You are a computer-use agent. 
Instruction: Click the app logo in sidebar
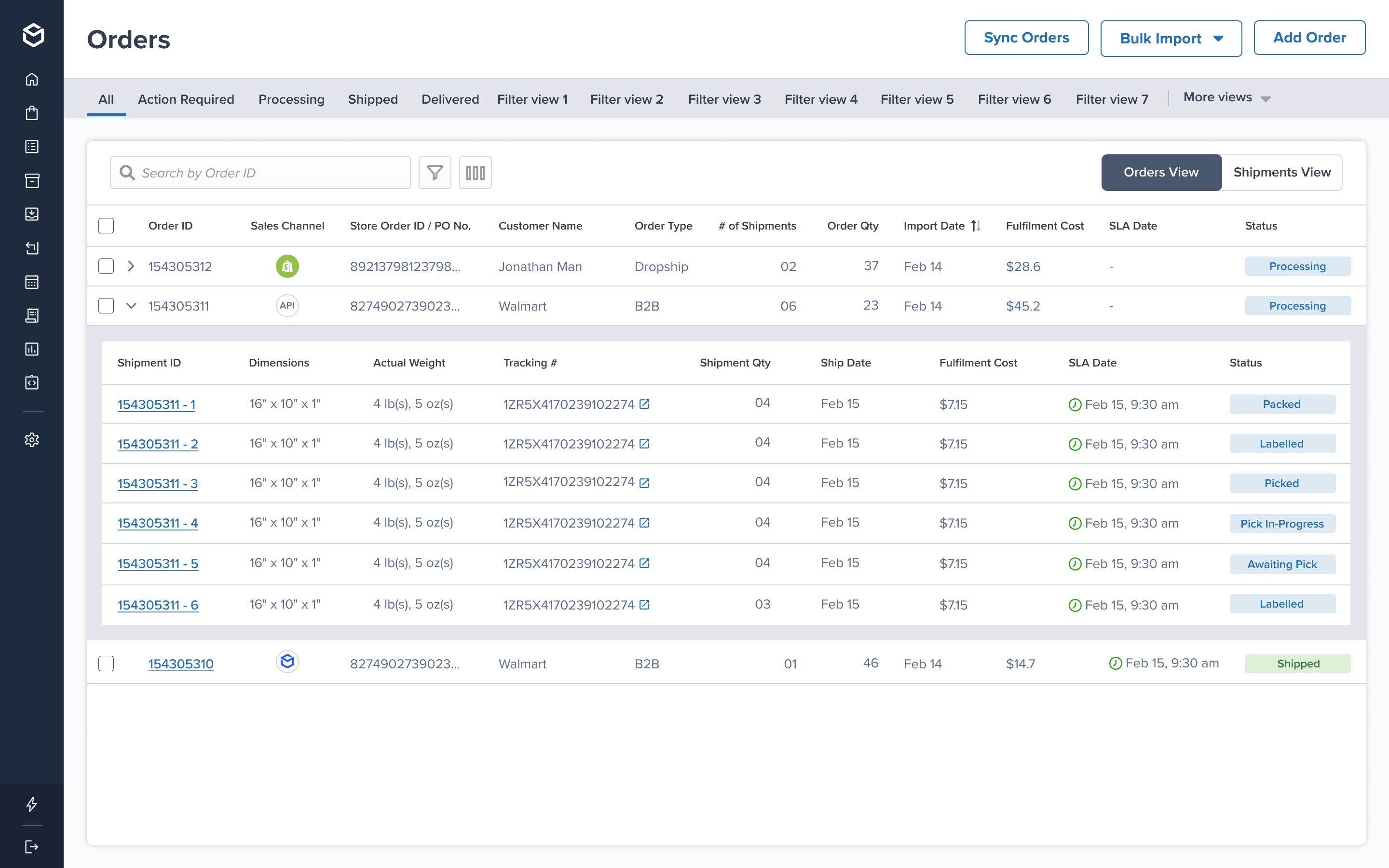(x=33, y=35)
